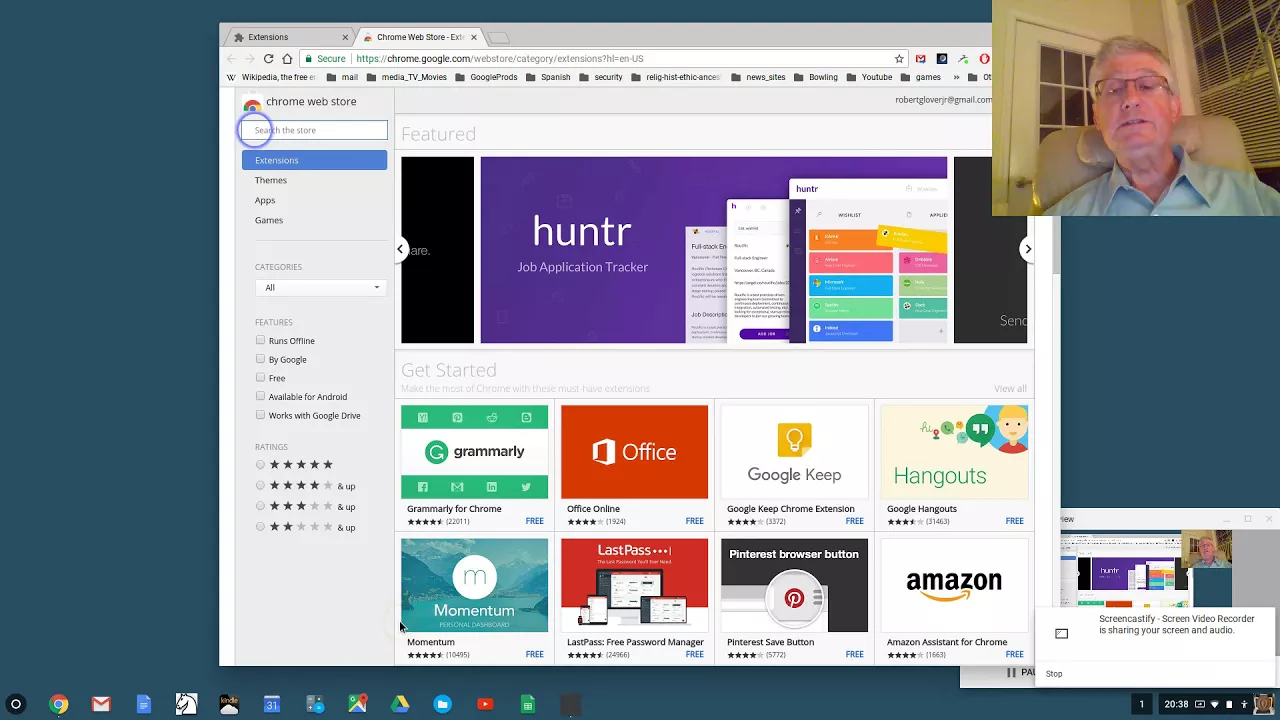Click the red Opera-style extension icon
This screenshot has height=720, width=1280.
[x=984, y=58]
